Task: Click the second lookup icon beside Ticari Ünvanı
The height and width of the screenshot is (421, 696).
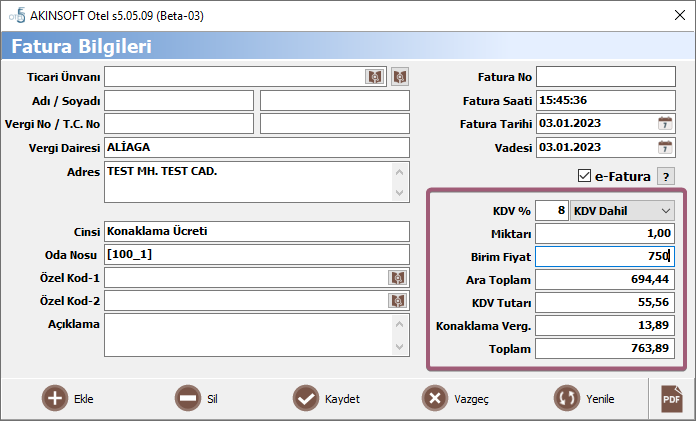Action: tap(400, 77)
